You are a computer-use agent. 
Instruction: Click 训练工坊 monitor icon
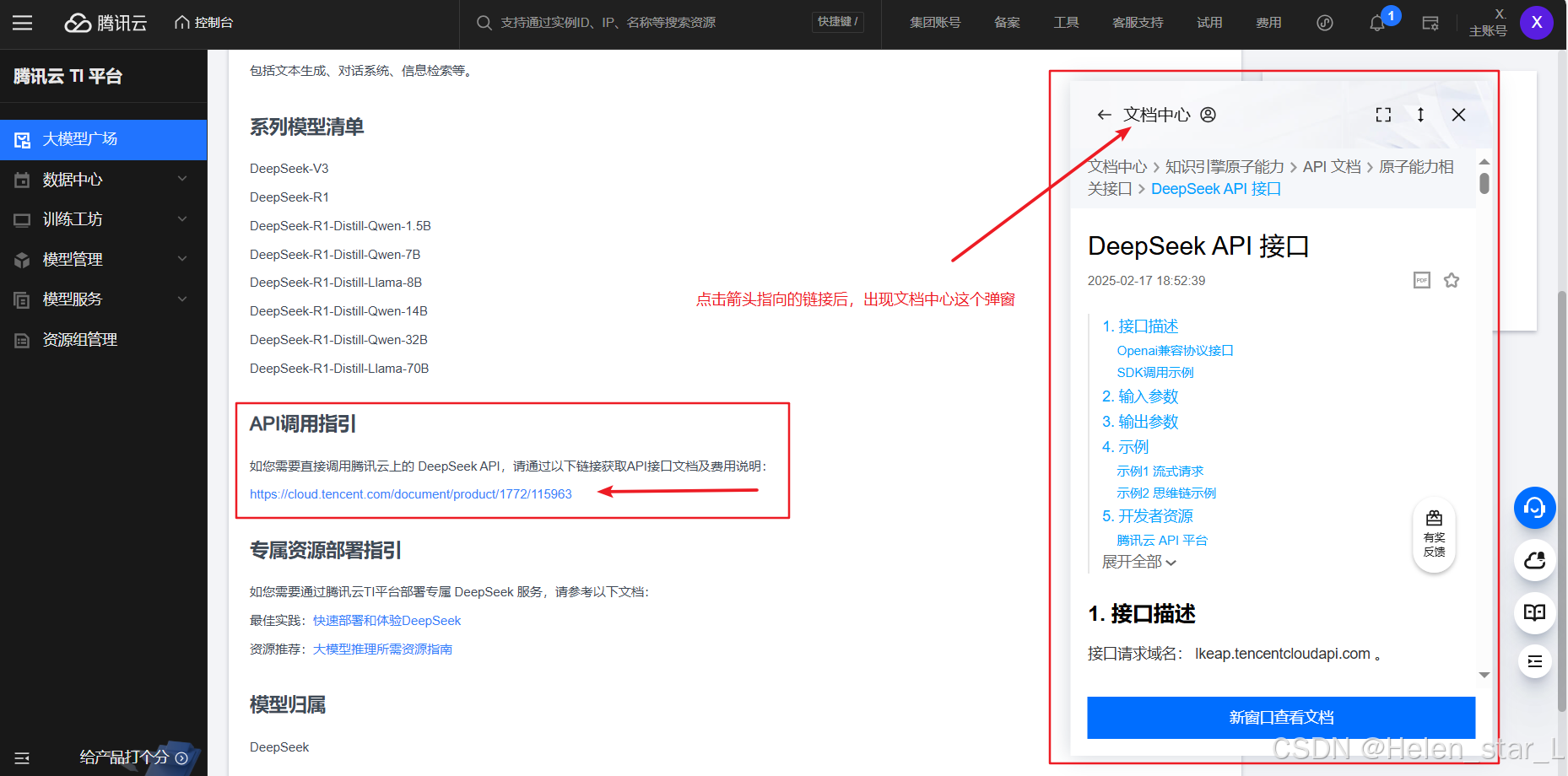22,220
